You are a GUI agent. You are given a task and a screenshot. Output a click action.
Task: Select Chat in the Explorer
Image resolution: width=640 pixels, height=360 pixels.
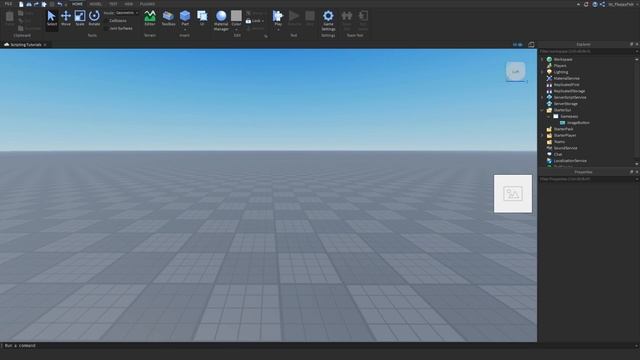pyautogui.click(x=558, y=154)
